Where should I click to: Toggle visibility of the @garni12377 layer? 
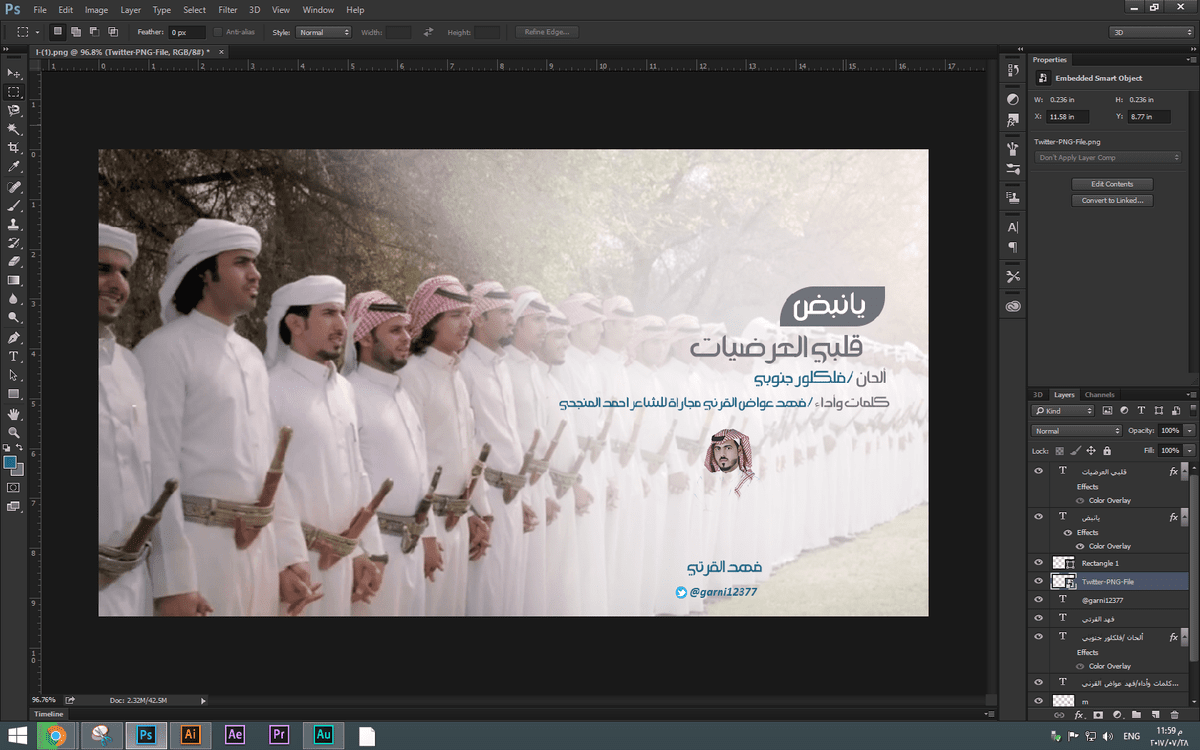click(1039, 600)
